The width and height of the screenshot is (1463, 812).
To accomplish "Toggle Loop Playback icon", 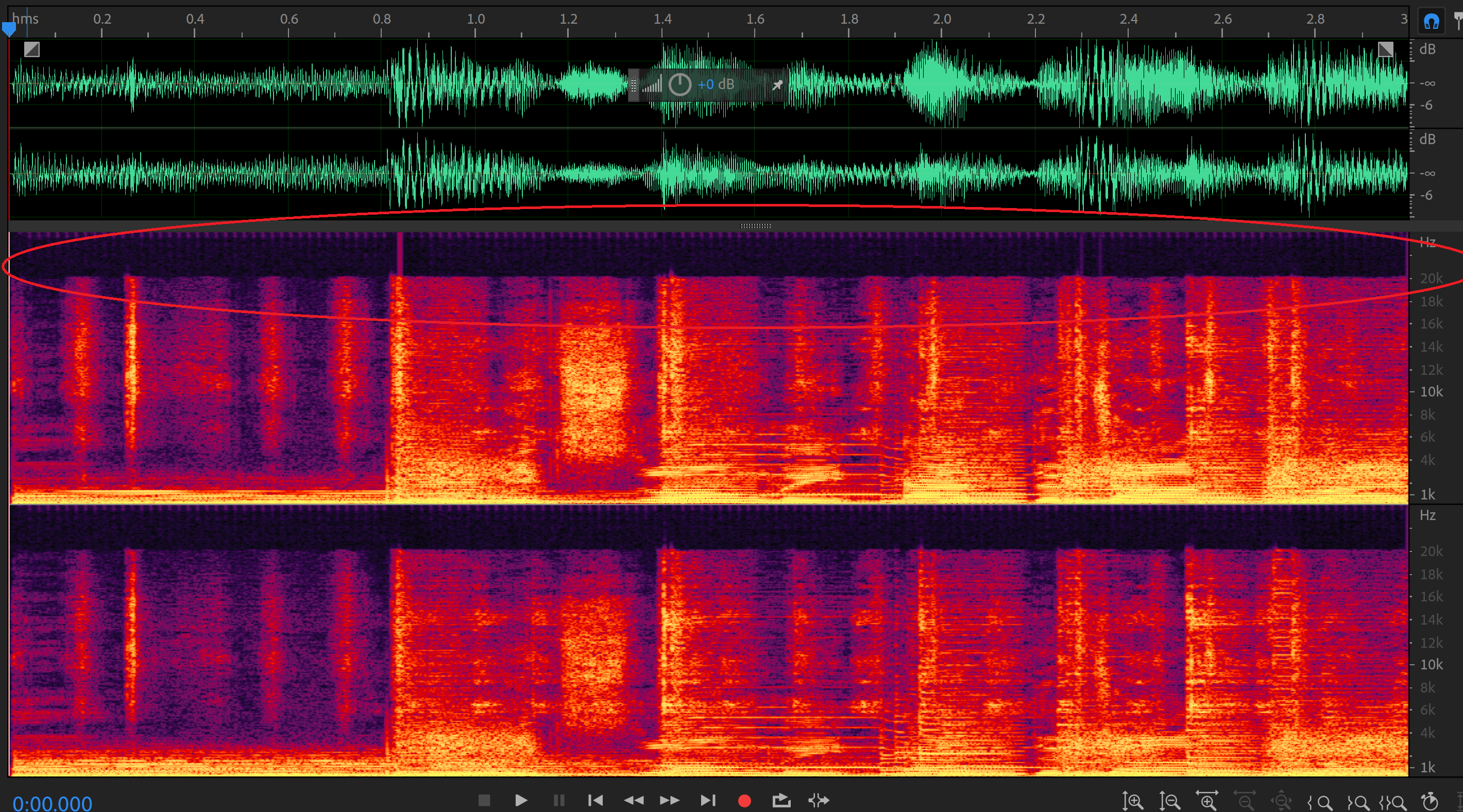I will tap(781, 801).
